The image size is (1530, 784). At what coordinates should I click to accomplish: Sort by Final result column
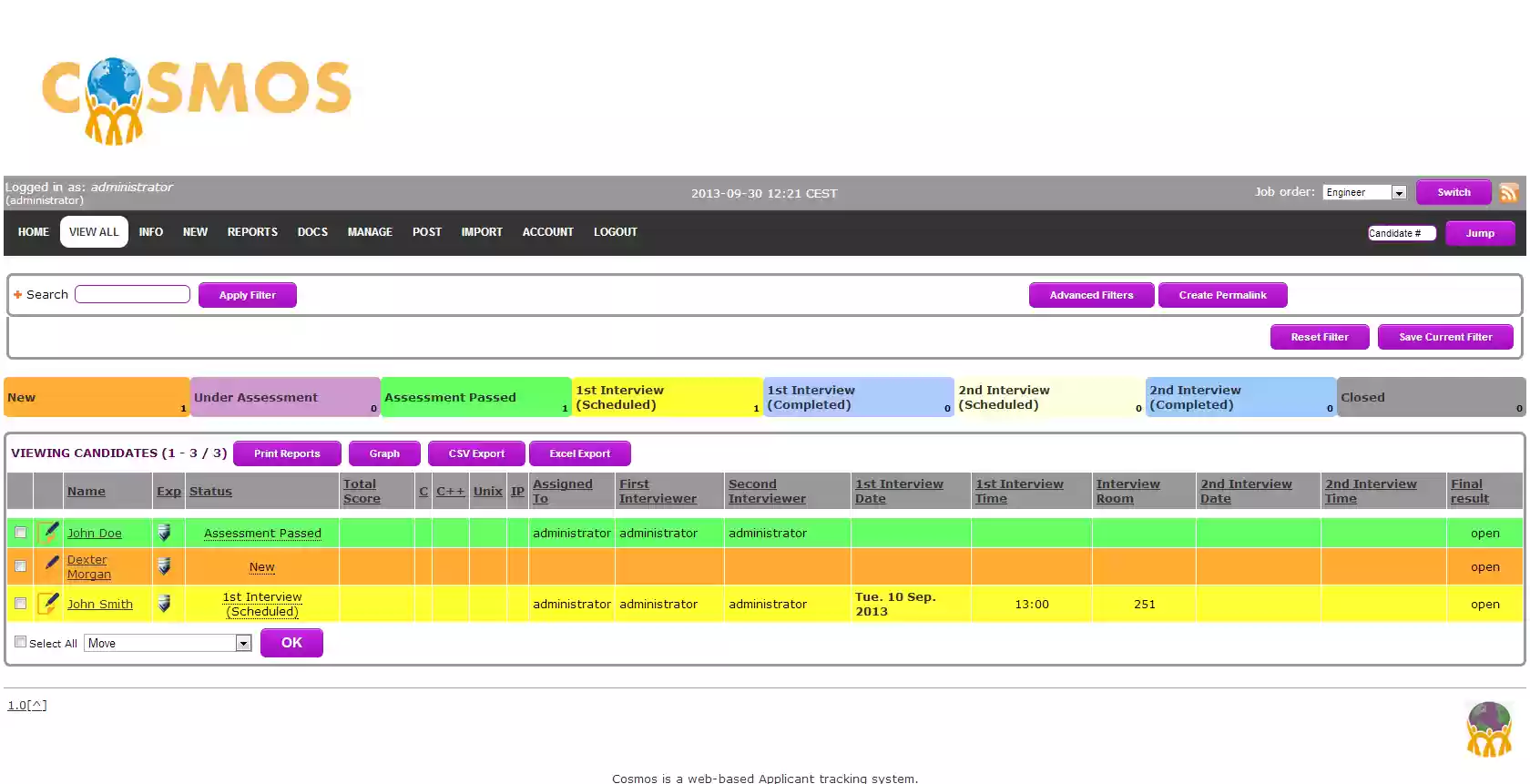(1470, 491)
